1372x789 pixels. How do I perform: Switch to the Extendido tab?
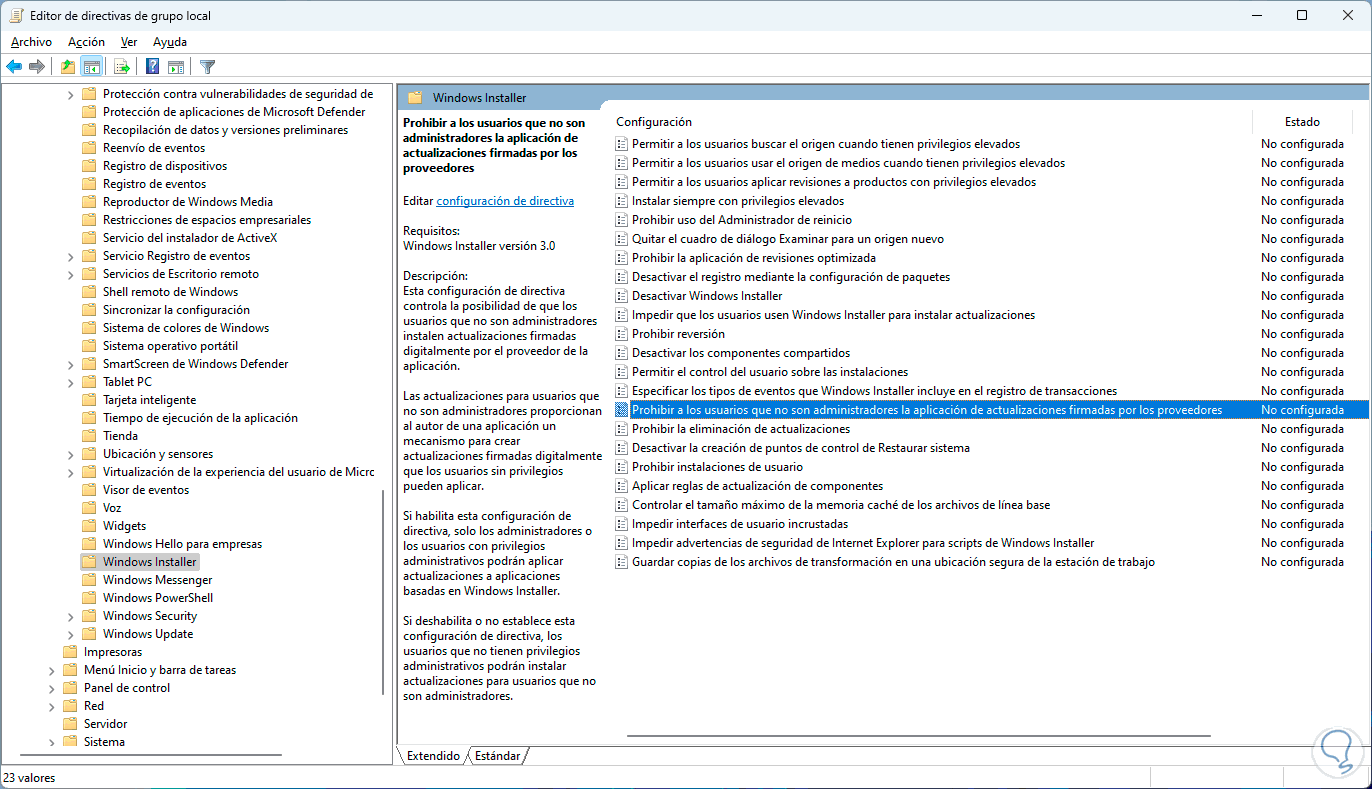tap(433, 756)
